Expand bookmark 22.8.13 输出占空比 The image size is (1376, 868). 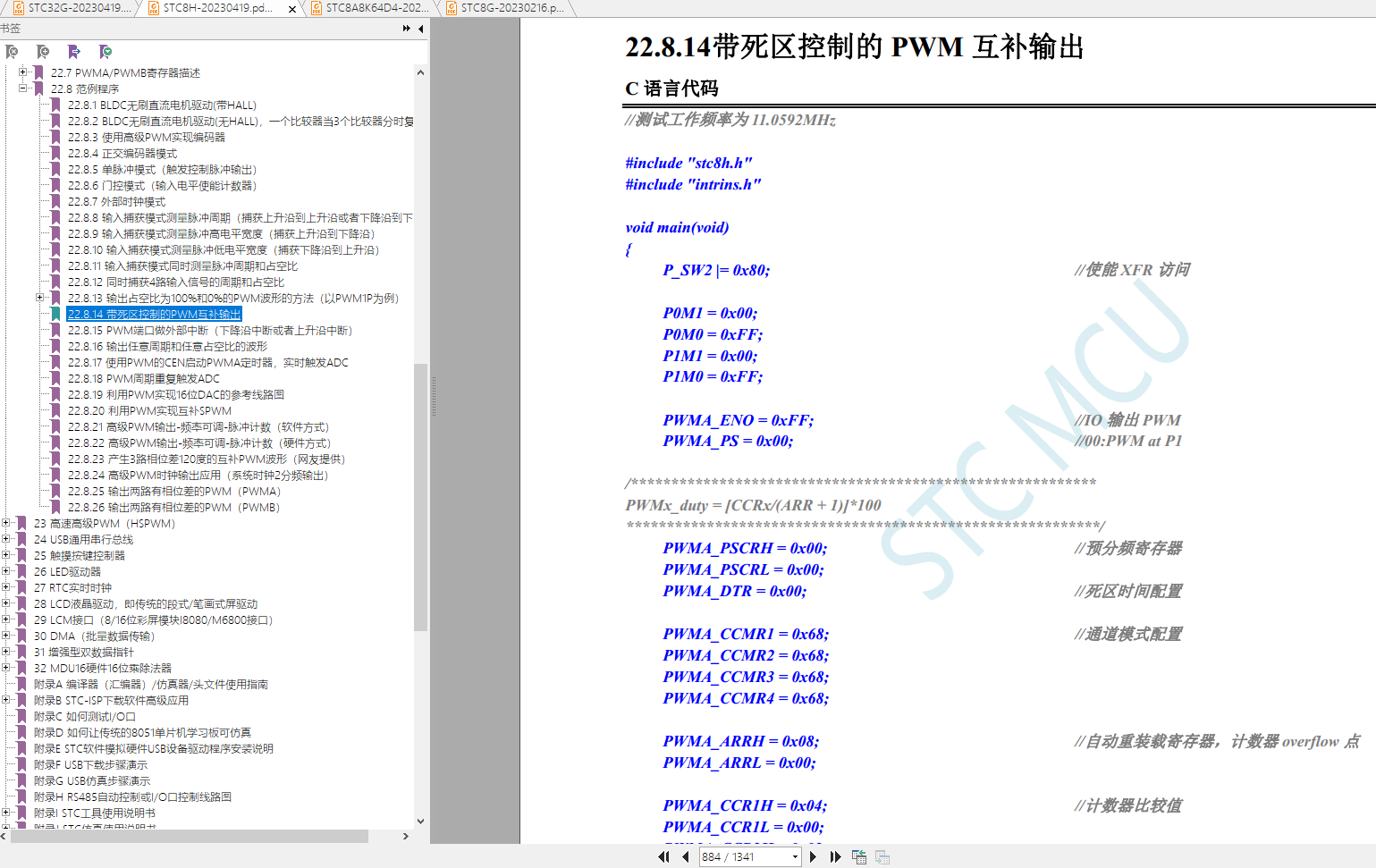click(40, 298)
